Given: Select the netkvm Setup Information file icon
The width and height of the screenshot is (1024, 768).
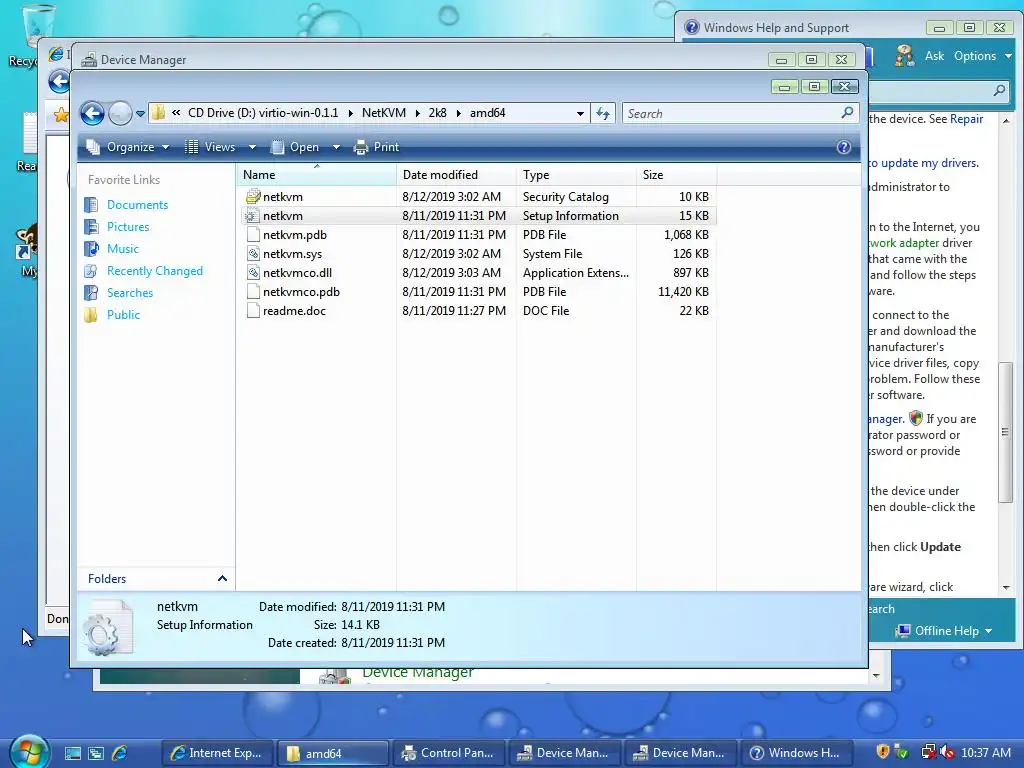Looking at the screenshot, I should pyautogui.click(x=253, y=216).
